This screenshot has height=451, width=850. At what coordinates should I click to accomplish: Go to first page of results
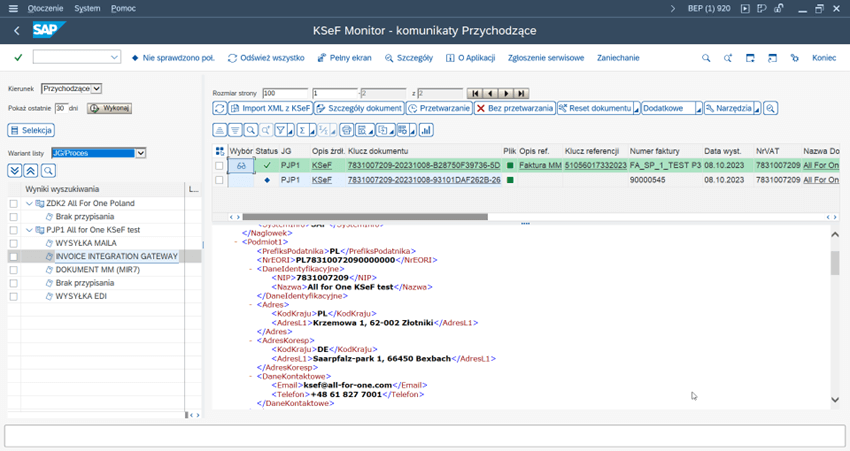[475, 93]
